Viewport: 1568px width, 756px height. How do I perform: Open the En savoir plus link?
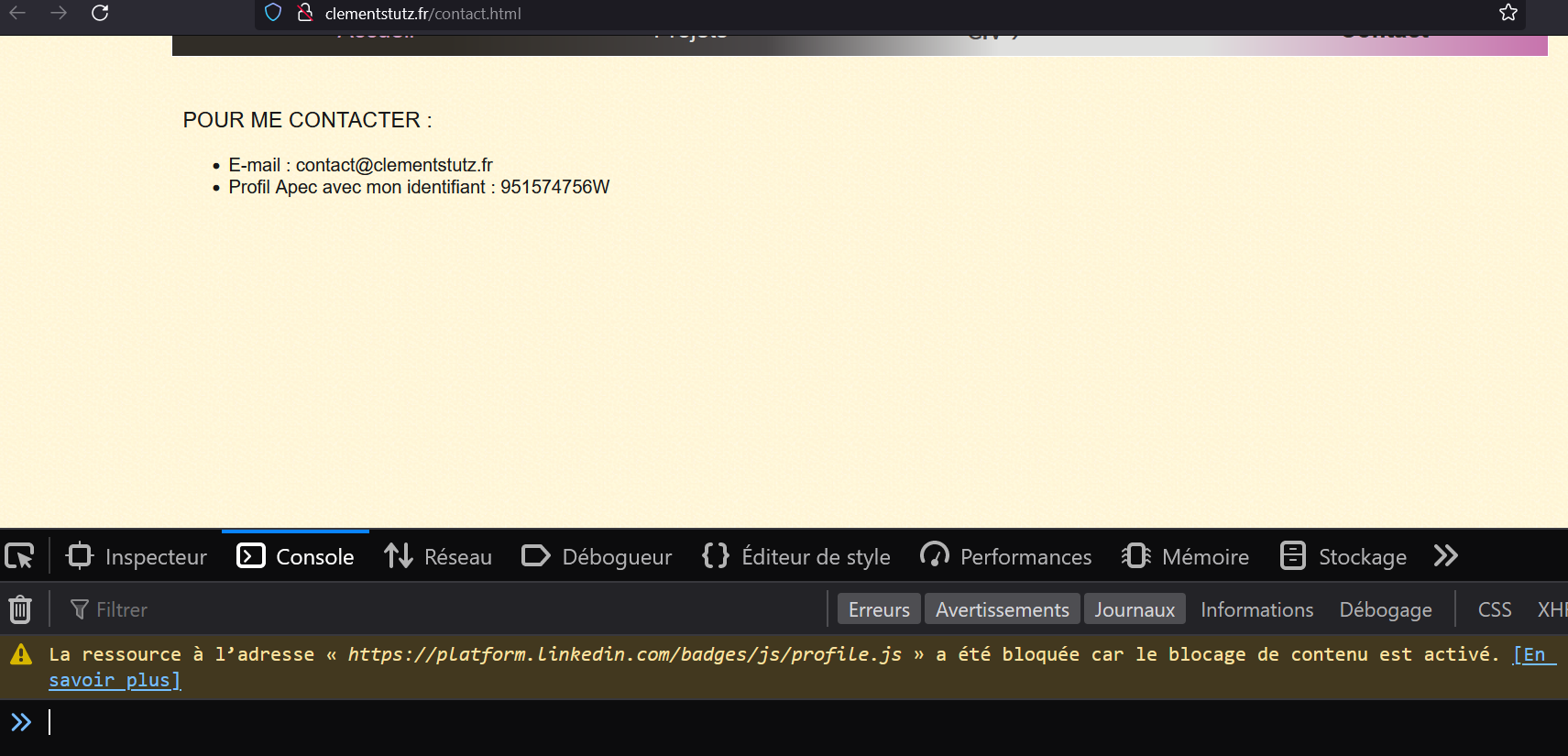115,680
